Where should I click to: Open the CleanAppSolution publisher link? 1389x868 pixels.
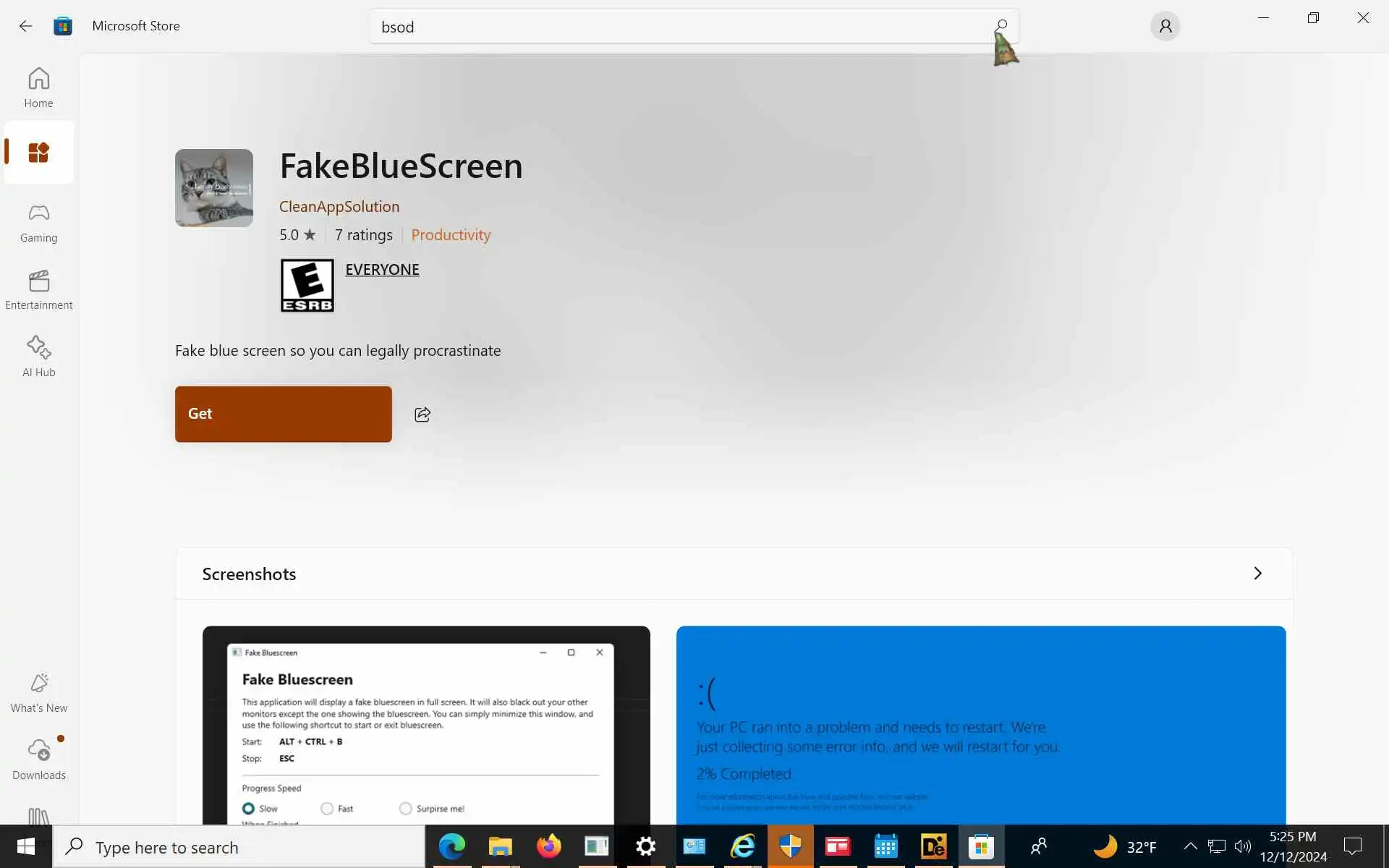coord(339,206)
